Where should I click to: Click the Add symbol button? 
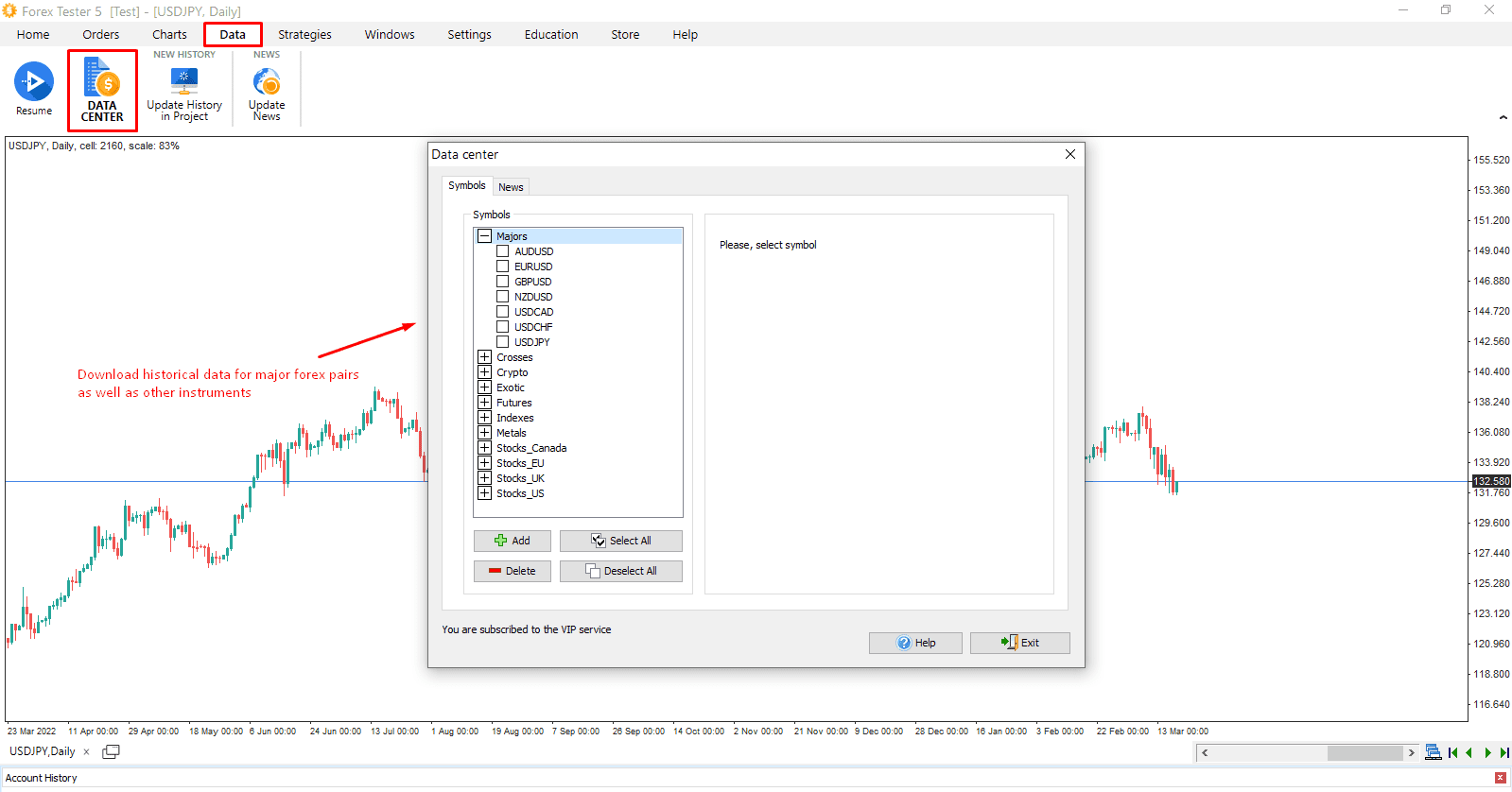pyautogui.click(x=513, y=541)
